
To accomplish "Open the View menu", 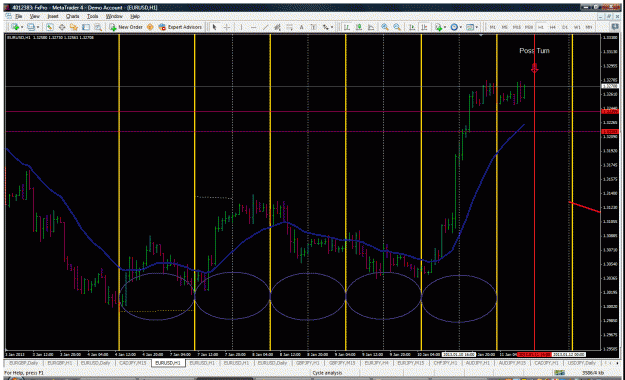I will 35,16.
